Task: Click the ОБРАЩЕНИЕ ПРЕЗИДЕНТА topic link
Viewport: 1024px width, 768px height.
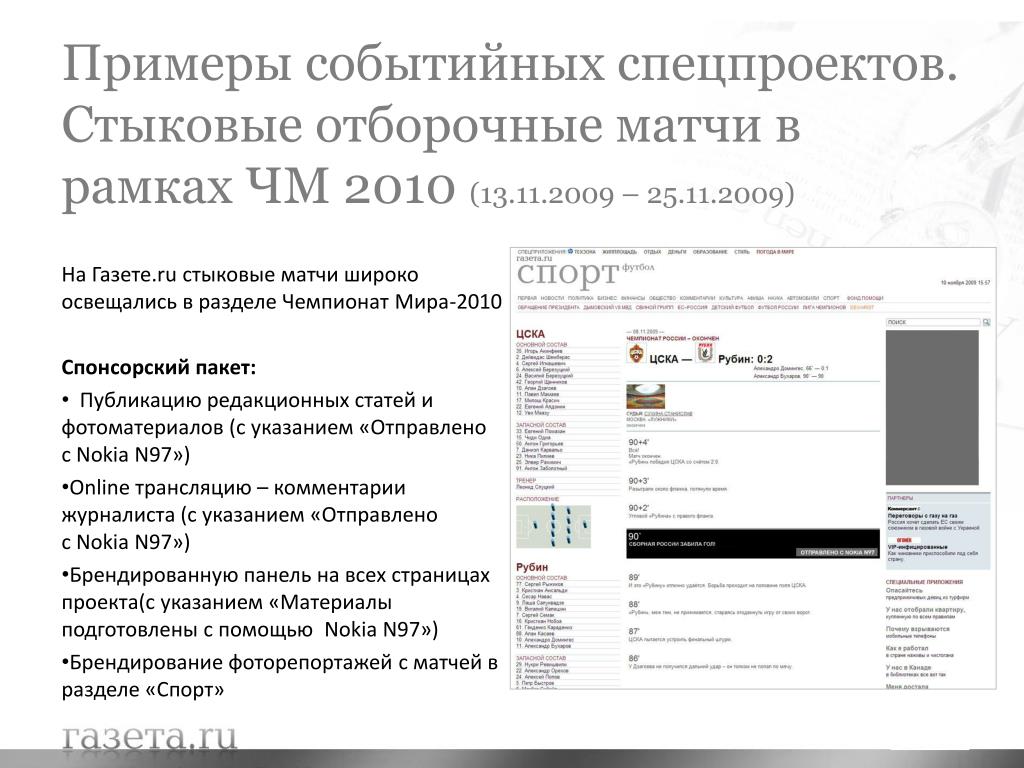Action: 549,308
